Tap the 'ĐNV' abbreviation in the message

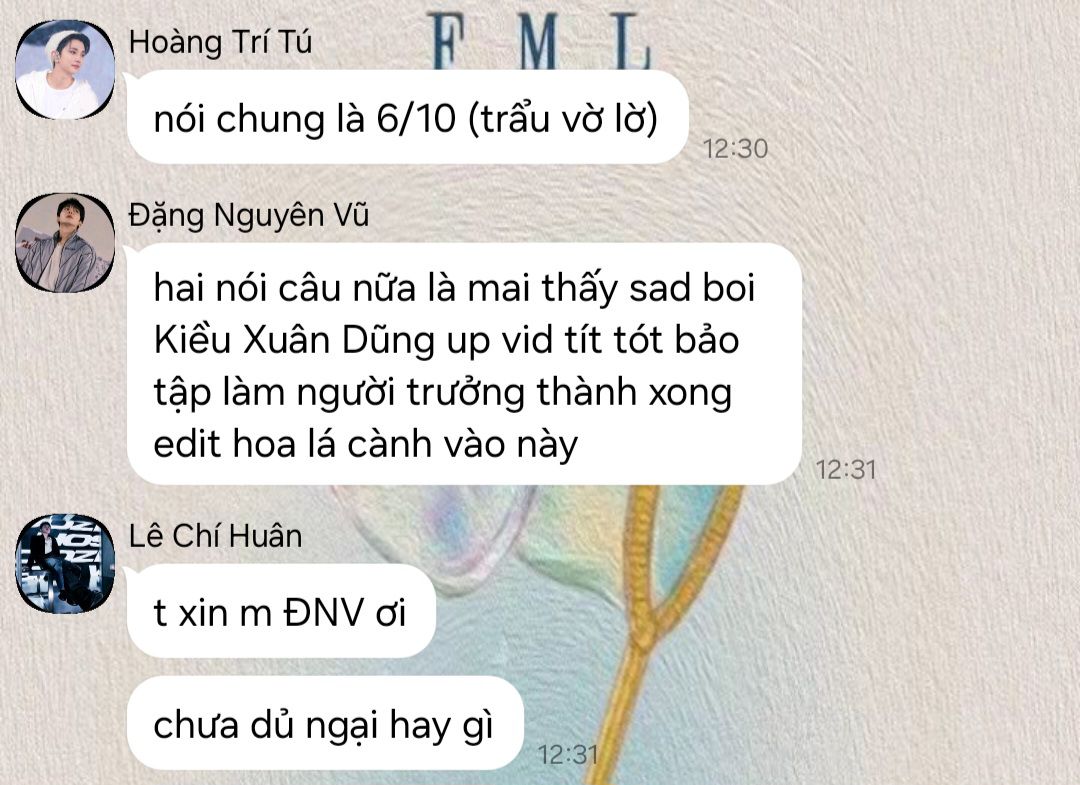pyautogui.click(x=323, y=612)
